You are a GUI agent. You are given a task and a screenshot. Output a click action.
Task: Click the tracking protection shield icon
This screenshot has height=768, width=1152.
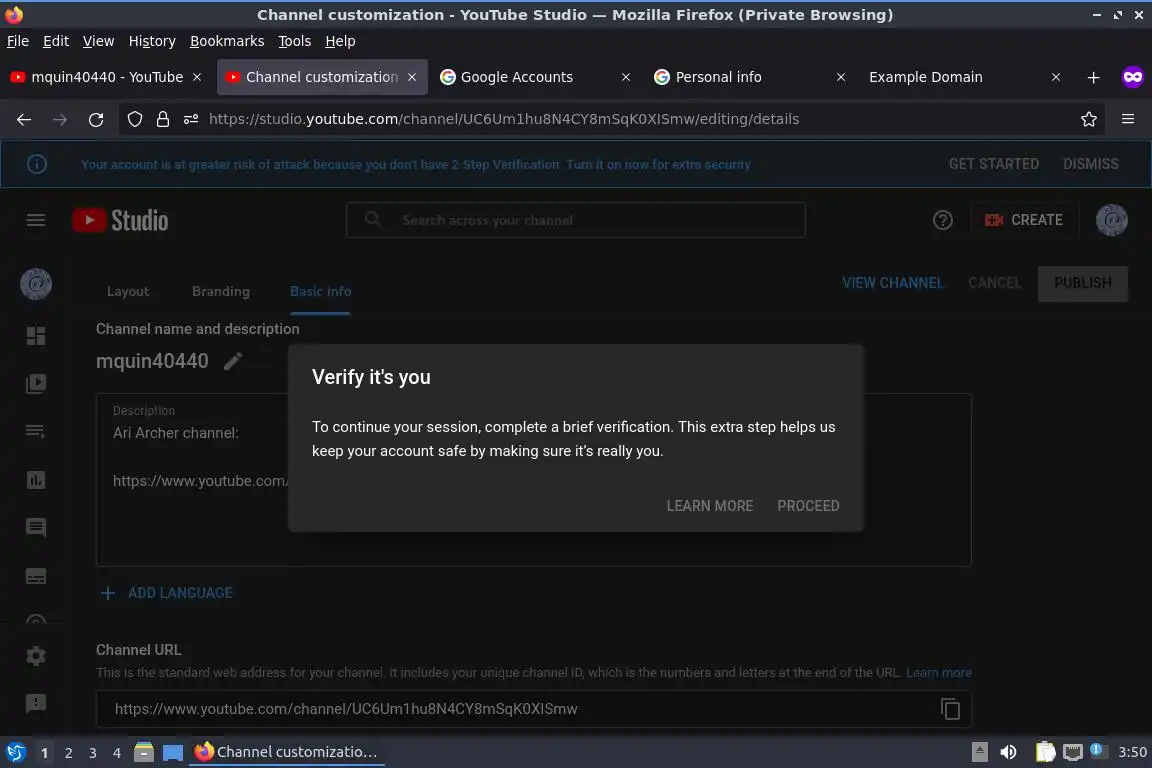point(134,119)
